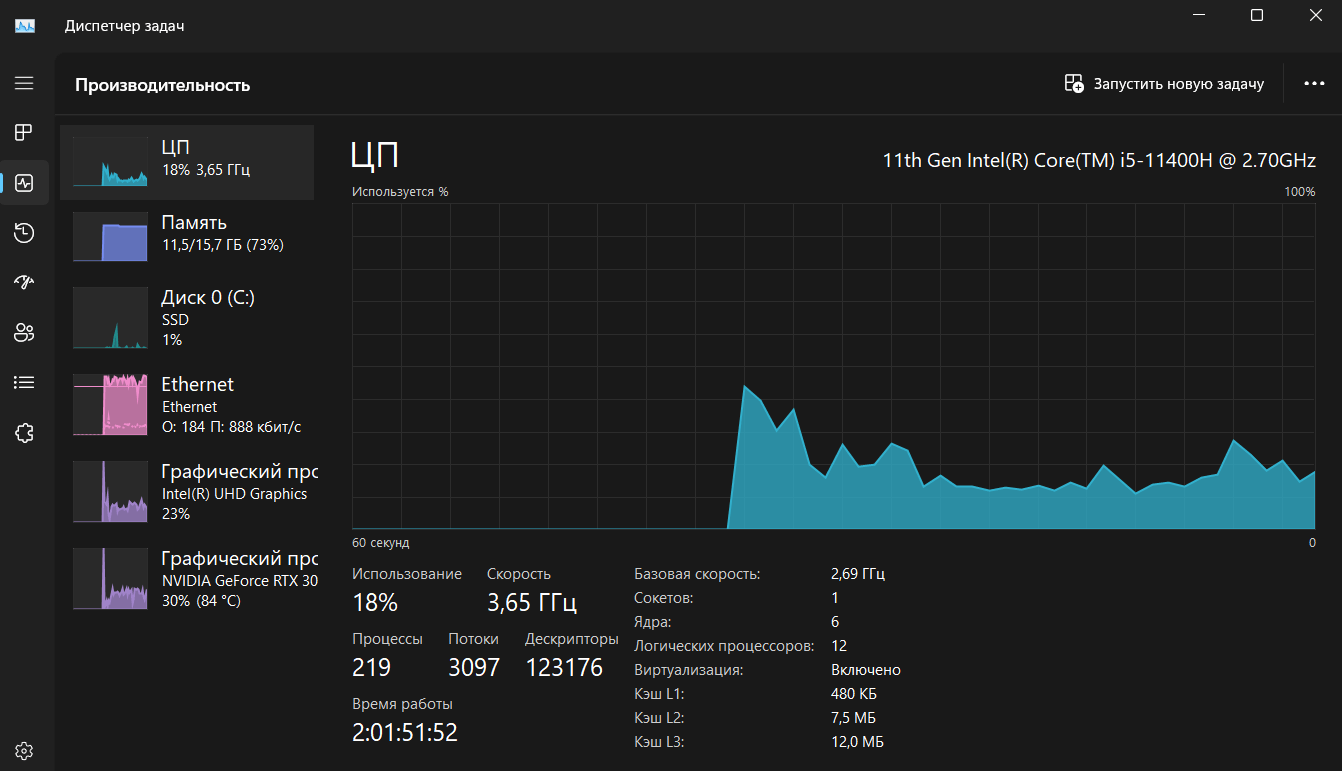Open the App history page icon
This screenshot has width=1342, height=771.
(24, 233)
